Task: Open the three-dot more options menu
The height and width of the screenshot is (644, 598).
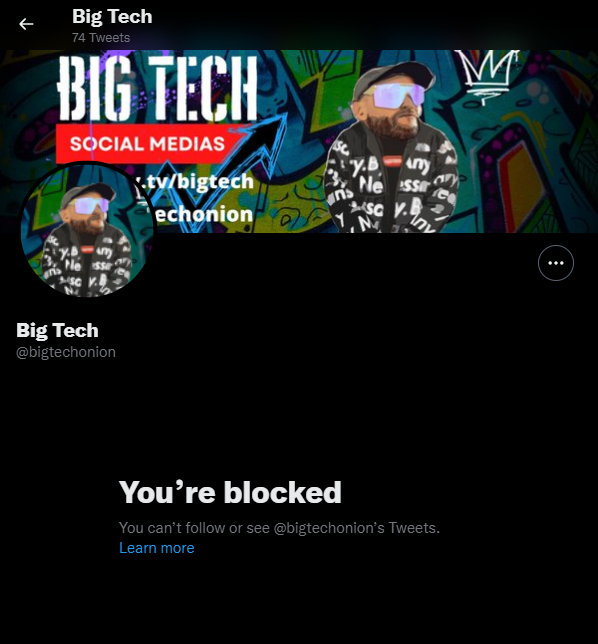Action: point(556,263)
